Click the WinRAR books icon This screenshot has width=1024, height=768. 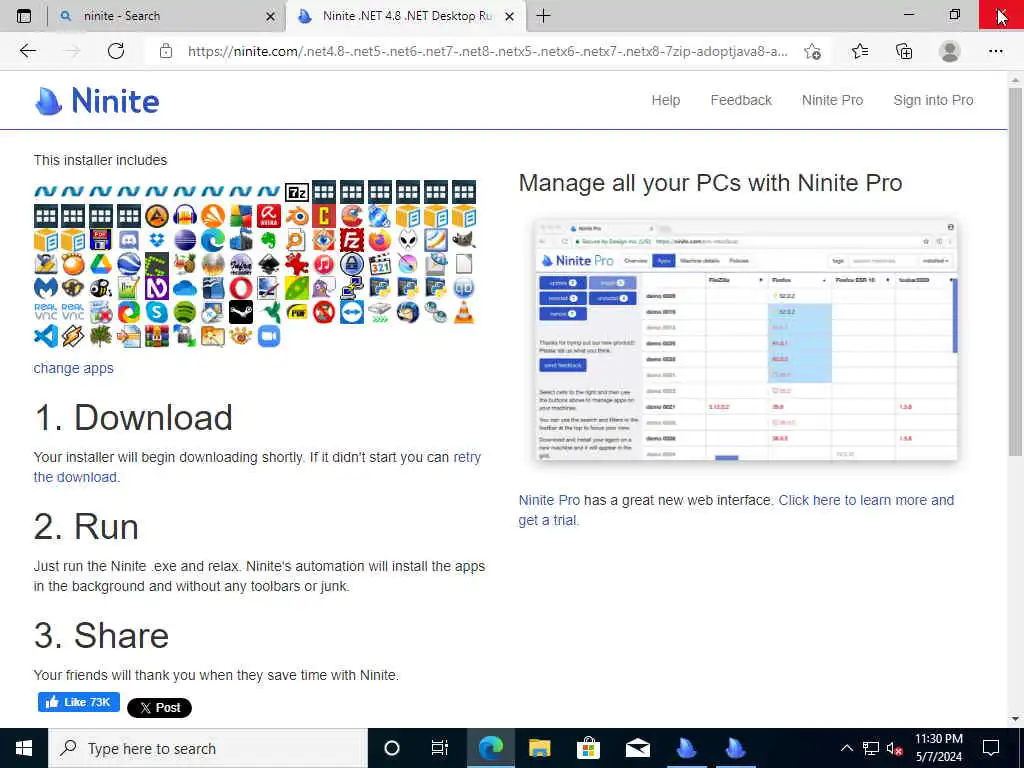point(157,336)
